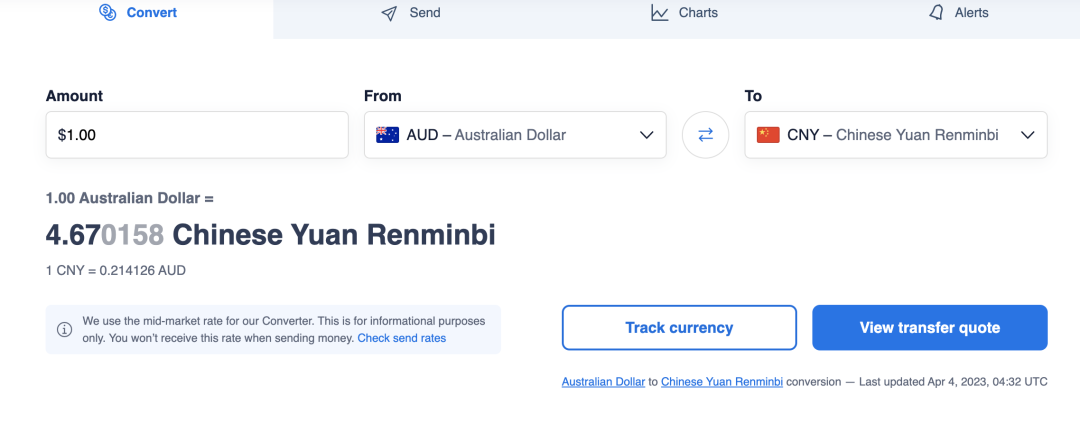Click the Charts line graph icon
The width and height of the screenshot is (1080, 434).
pyautogui.click(x=660, y=13)
